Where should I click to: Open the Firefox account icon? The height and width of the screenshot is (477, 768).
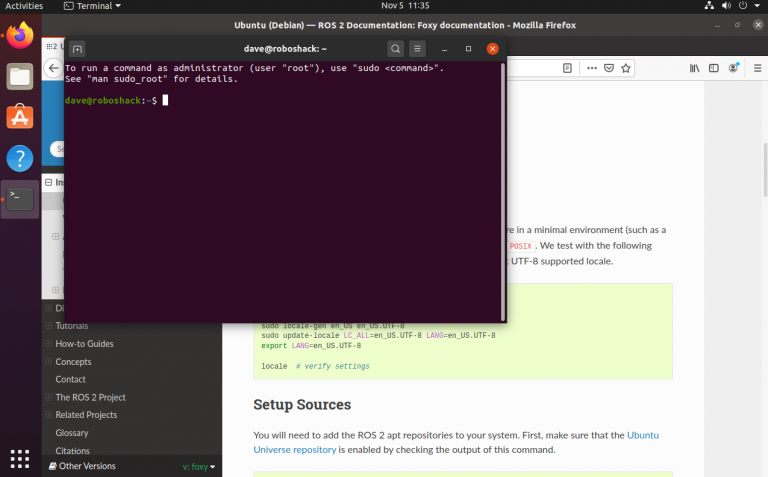pos(734,69)
